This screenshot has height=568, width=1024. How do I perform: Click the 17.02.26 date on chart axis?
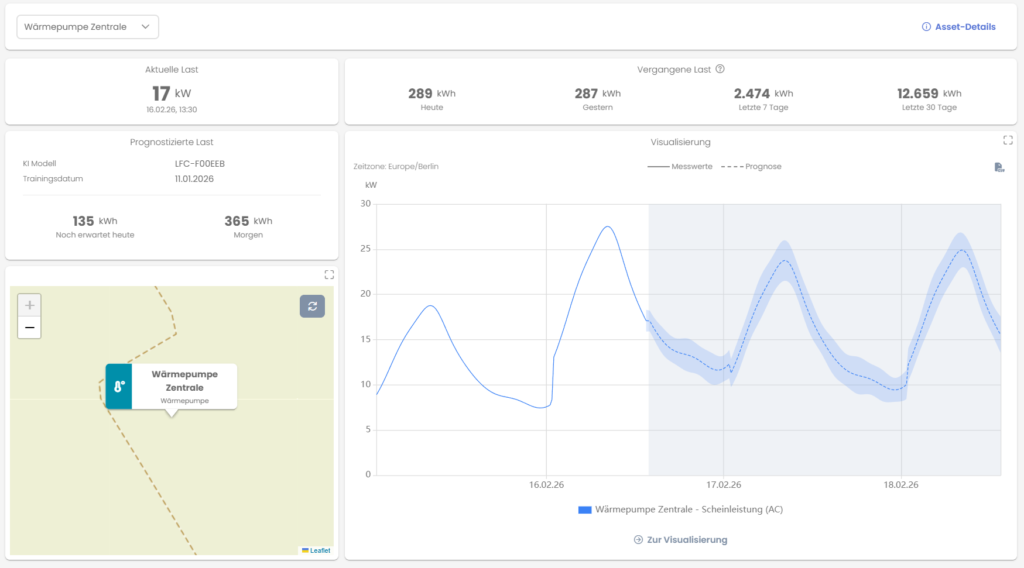pos(723,485)
